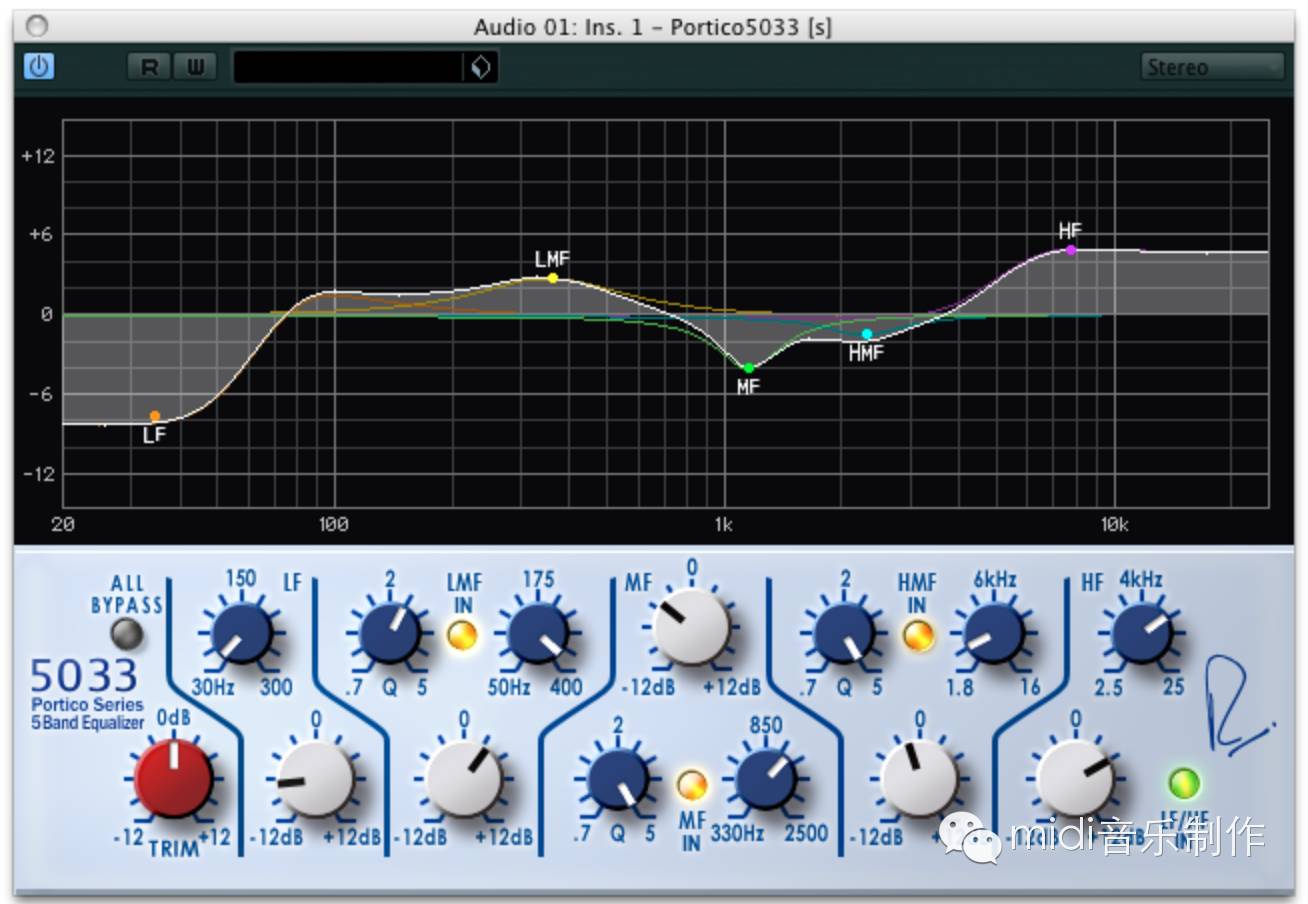Viewport: 1308px width, 904px height.
Task: Toggle the MF IN indicator button
Action: pos(691,785)
